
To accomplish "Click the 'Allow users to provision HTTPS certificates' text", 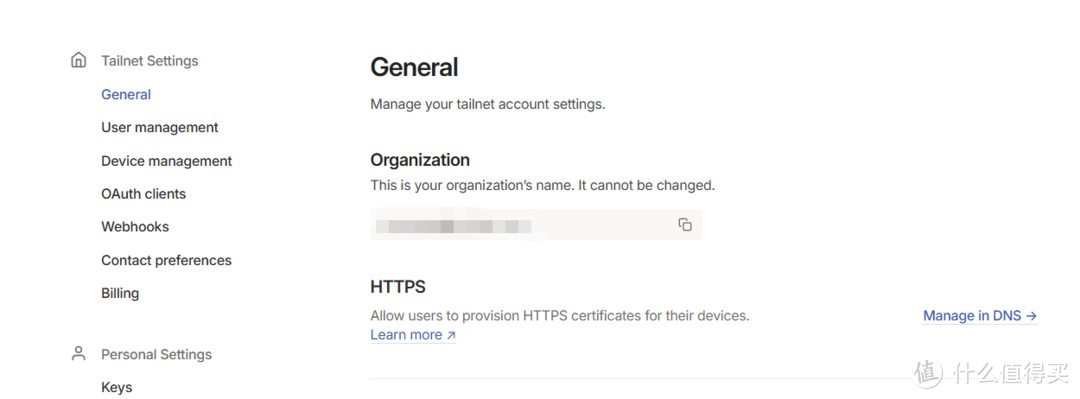I will pyautogui.click(x=559, y=316).
